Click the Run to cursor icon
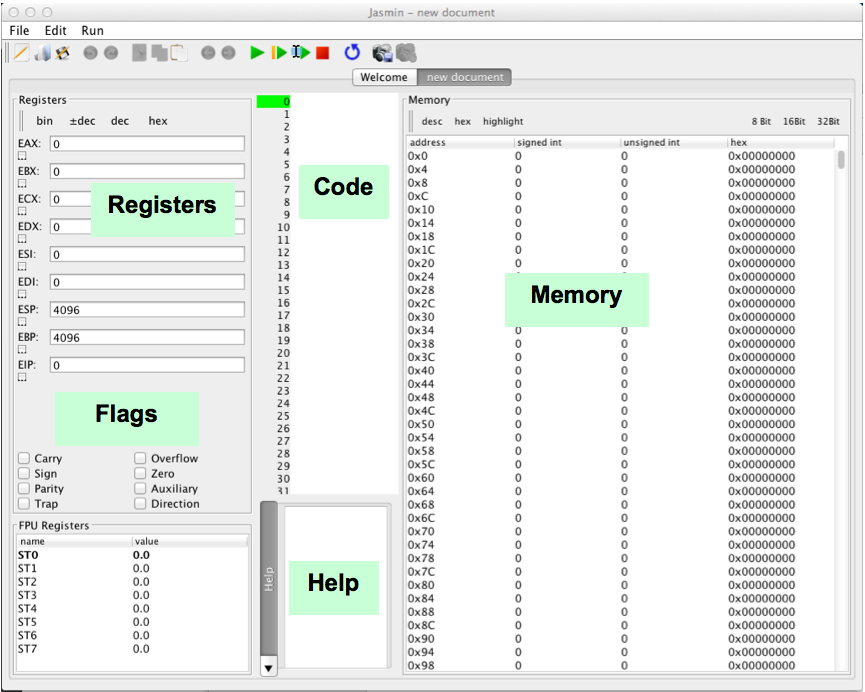The width and height of the screenshot is (865, 692). pos(300,52)
